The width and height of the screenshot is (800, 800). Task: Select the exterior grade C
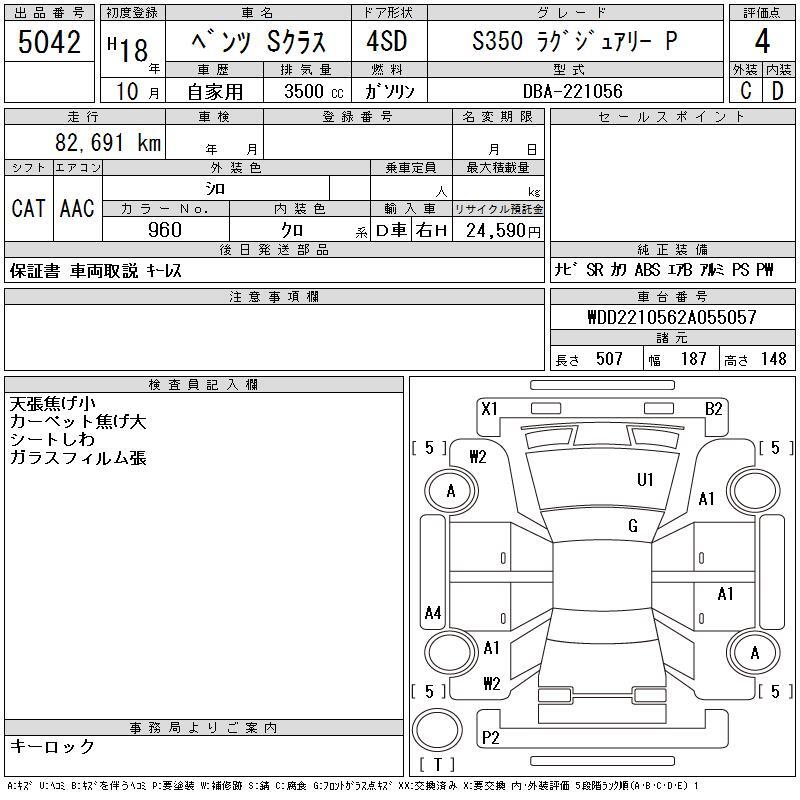point(745,90)
